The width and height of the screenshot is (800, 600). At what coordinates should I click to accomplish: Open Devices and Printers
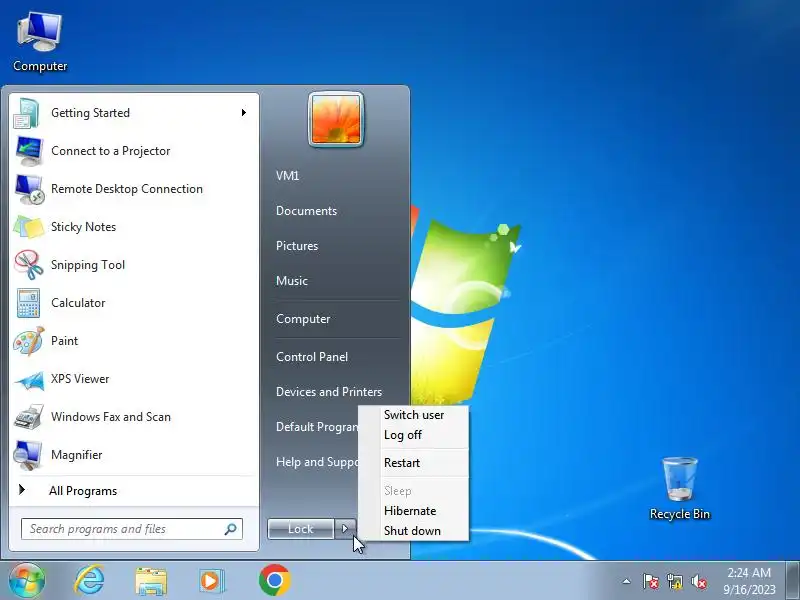point(329,392)
